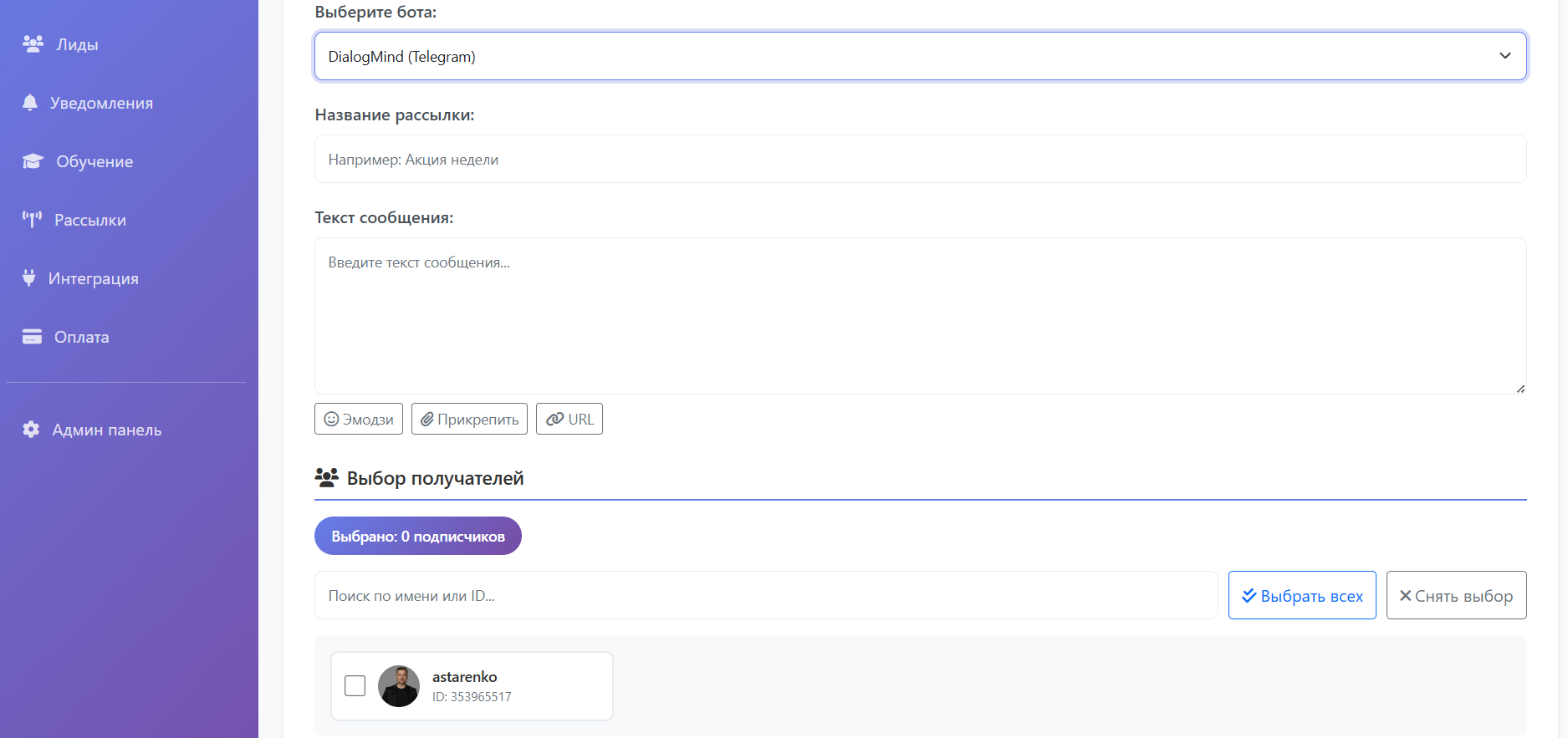Focus the subscriber search field
Screen dimensions: 1568x738
[765, 595]
